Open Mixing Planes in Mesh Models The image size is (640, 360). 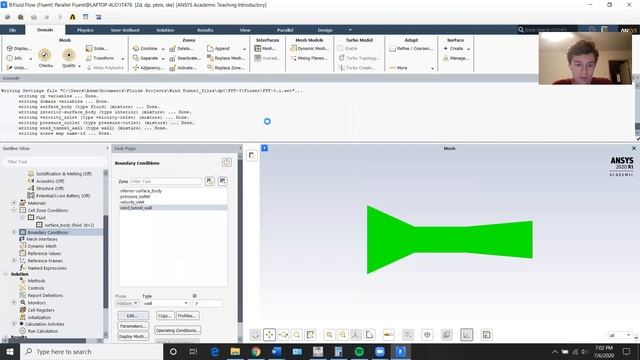tap(309, 58)
